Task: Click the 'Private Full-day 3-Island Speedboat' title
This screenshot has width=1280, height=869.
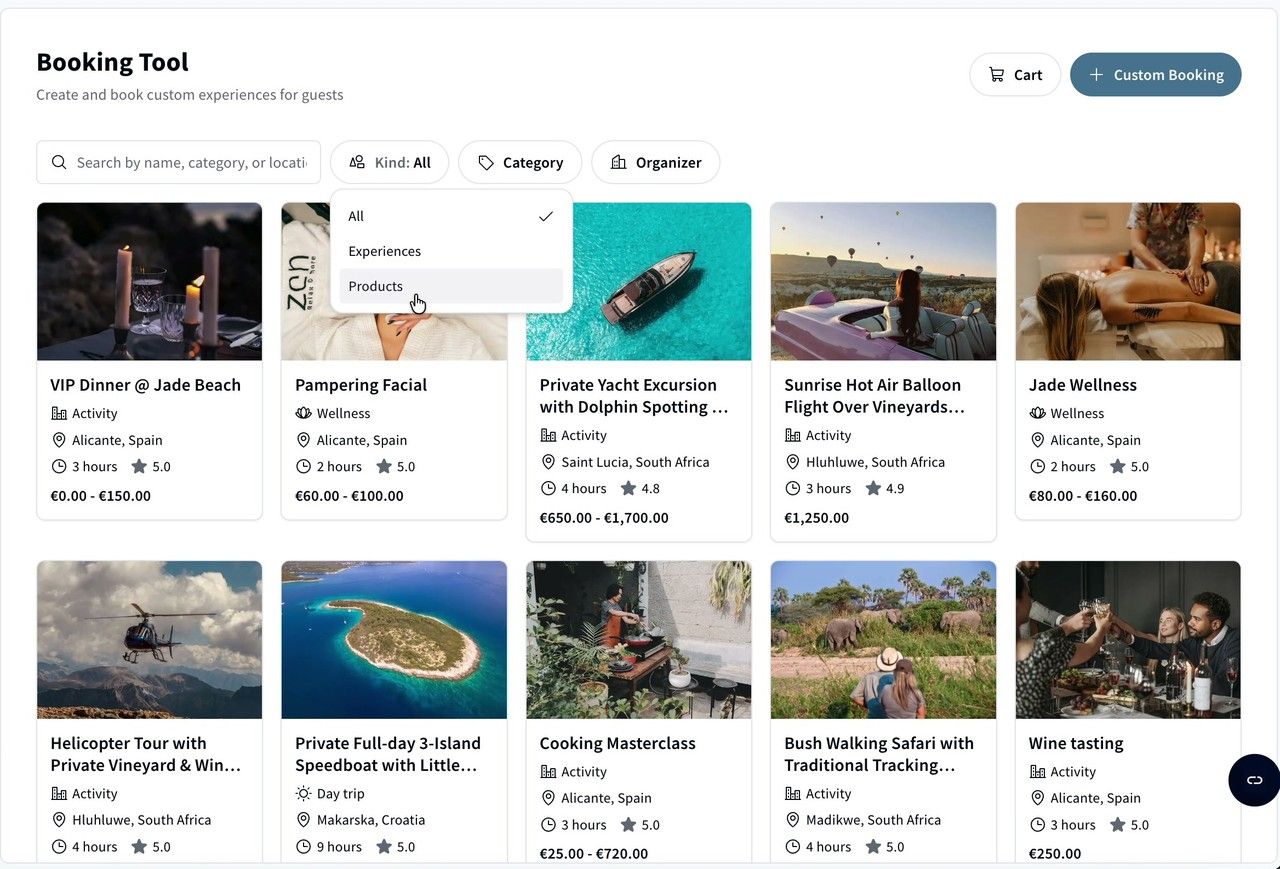Action: coord(388,754)
